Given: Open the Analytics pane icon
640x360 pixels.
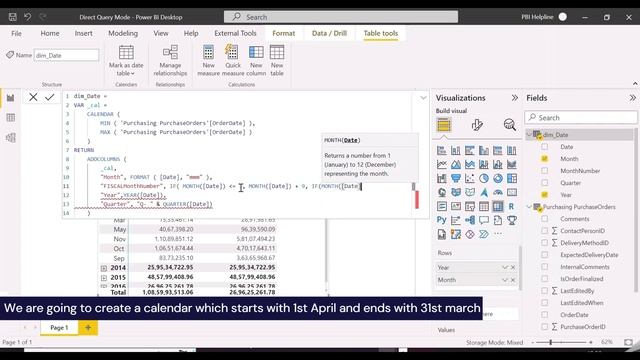Looking at the screenshot, I should pos(509,124).
